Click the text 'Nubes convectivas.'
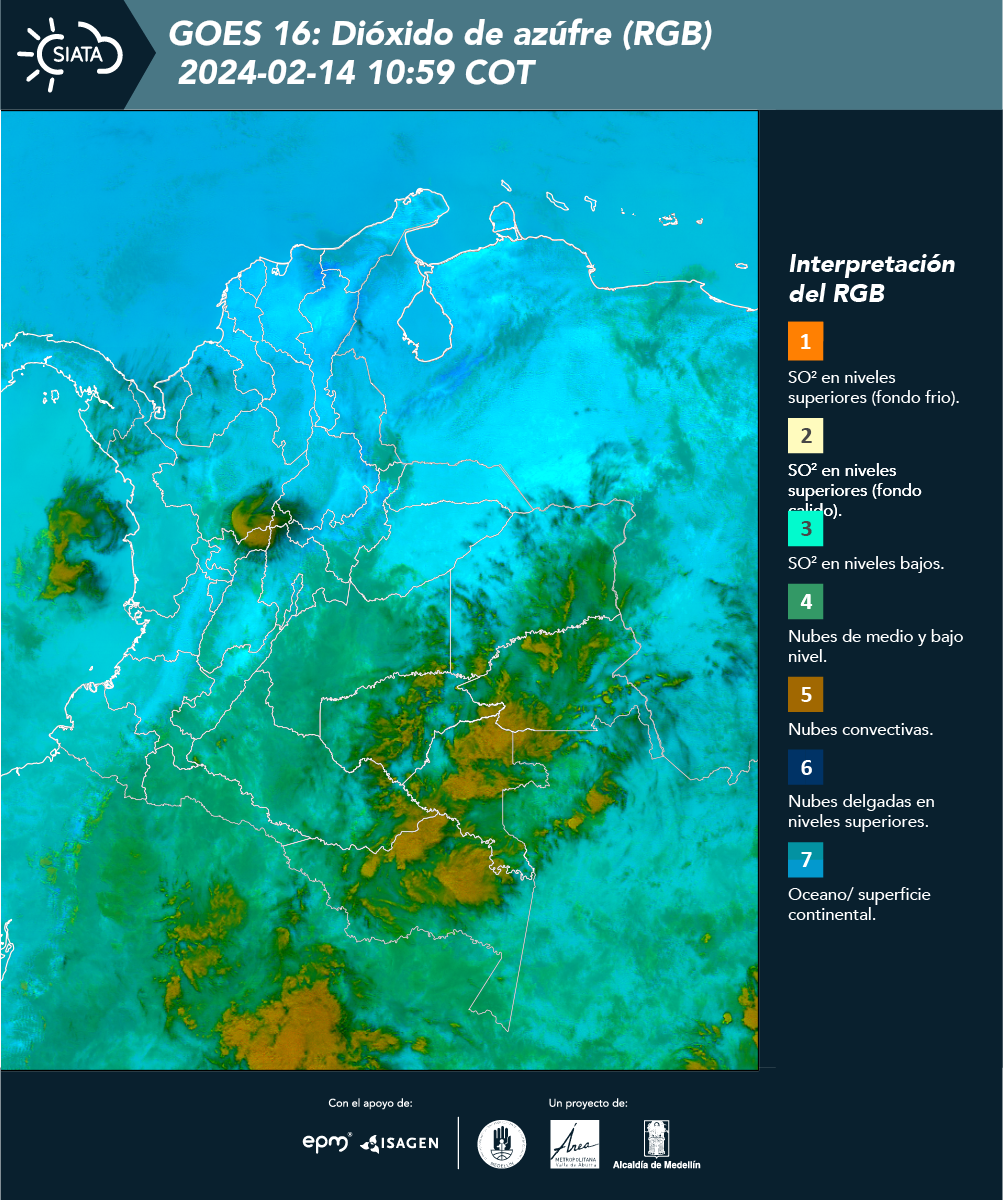The height and width of the screenshot is (1200, 1003). pos(861,729)
